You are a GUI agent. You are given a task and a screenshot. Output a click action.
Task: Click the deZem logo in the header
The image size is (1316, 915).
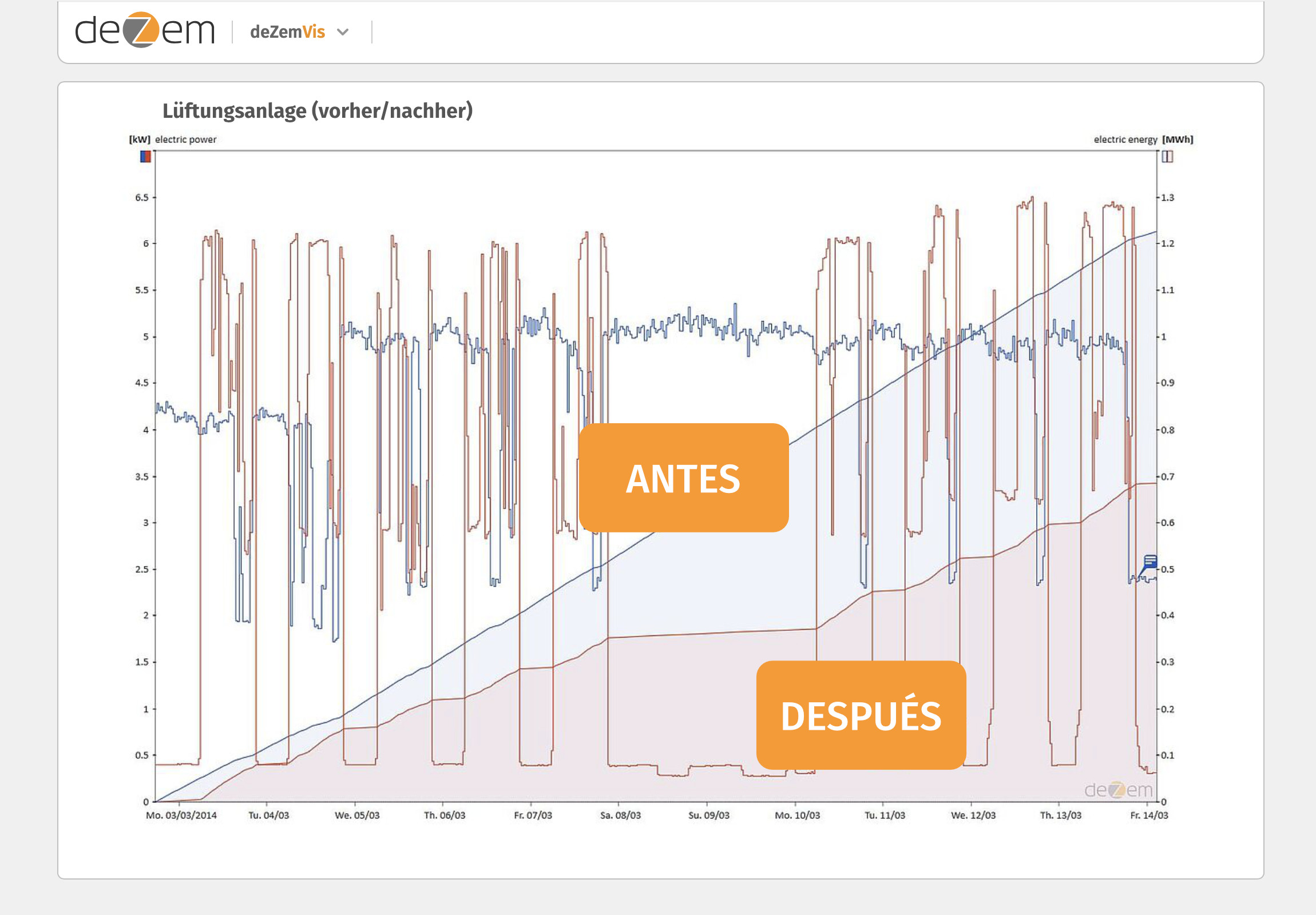point(144,30)
